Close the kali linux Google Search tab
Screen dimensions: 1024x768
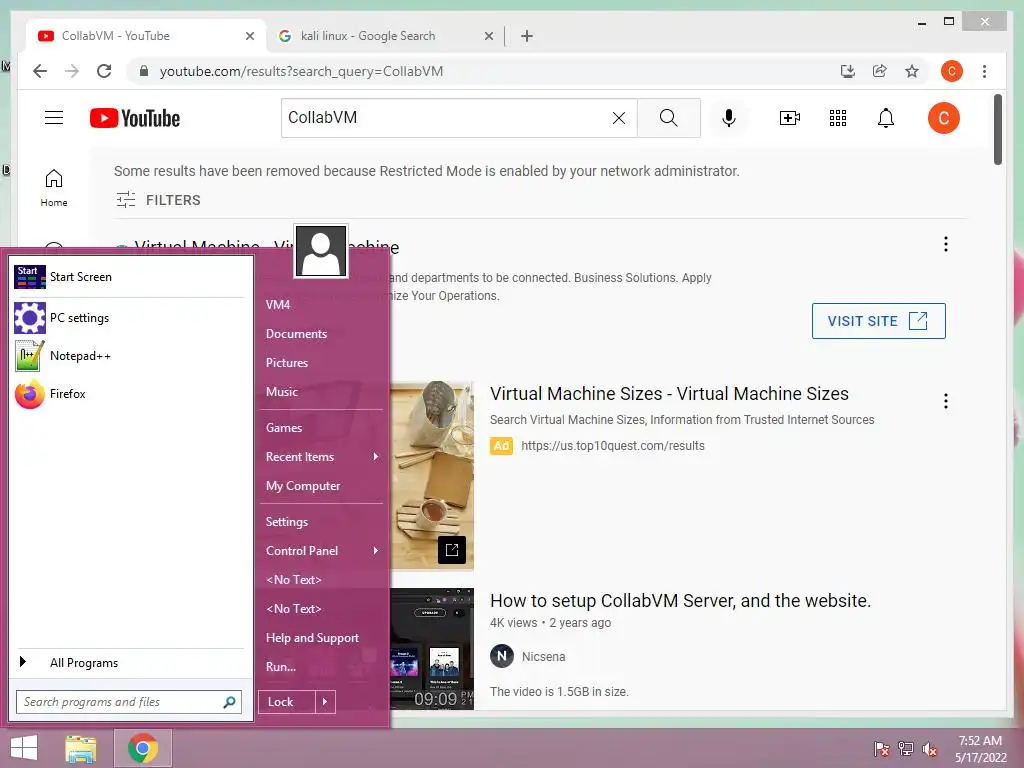click(x=488, y=36)
